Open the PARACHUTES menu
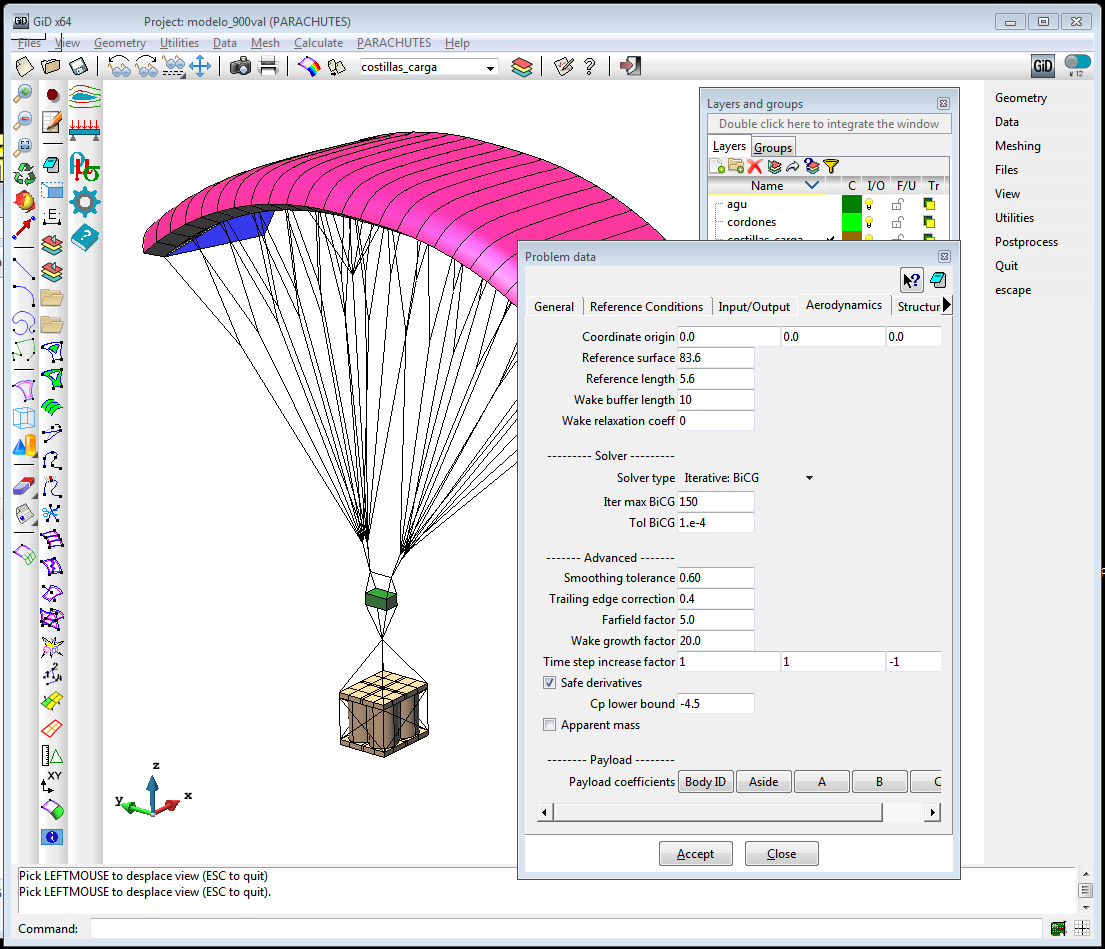1105x949 pixels. [x=394, y=43]
